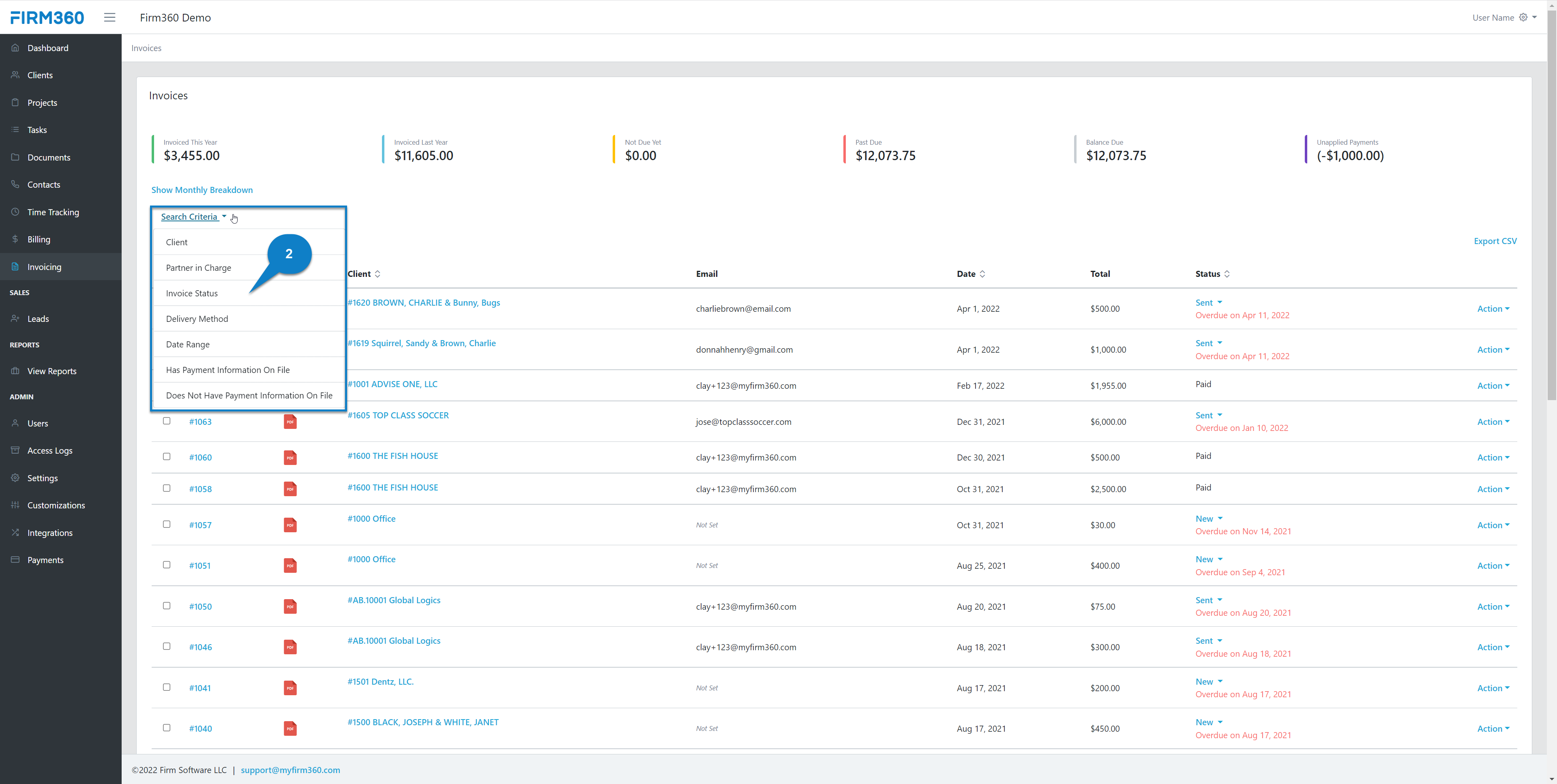Viewport: 1557px width, 784px height.
Task: Select the checkbox beside invoice #1041
Action: coord(166,687)
